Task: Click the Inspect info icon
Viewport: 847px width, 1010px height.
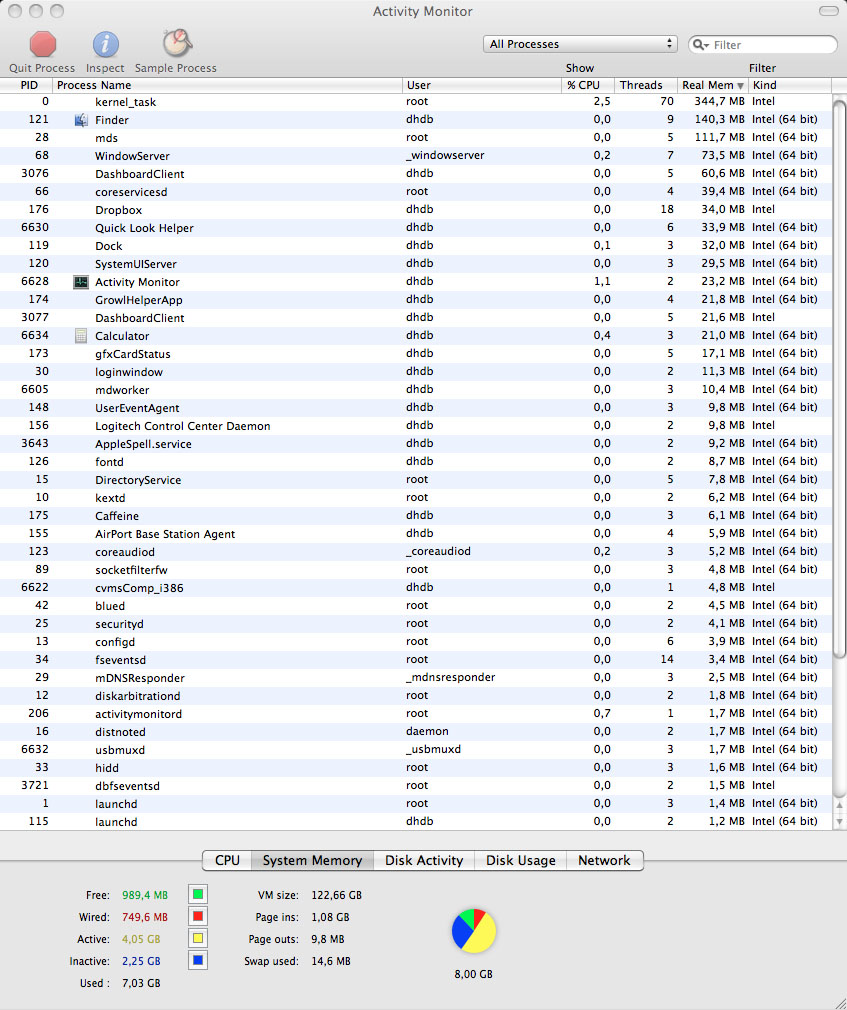Action: click(x=105, y=44)
